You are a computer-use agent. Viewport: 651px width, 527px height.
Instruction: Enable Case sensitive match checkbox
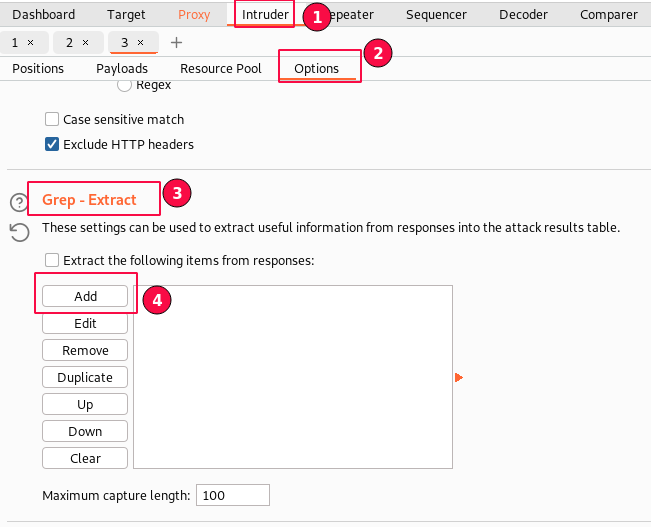(x=52, y=119)
